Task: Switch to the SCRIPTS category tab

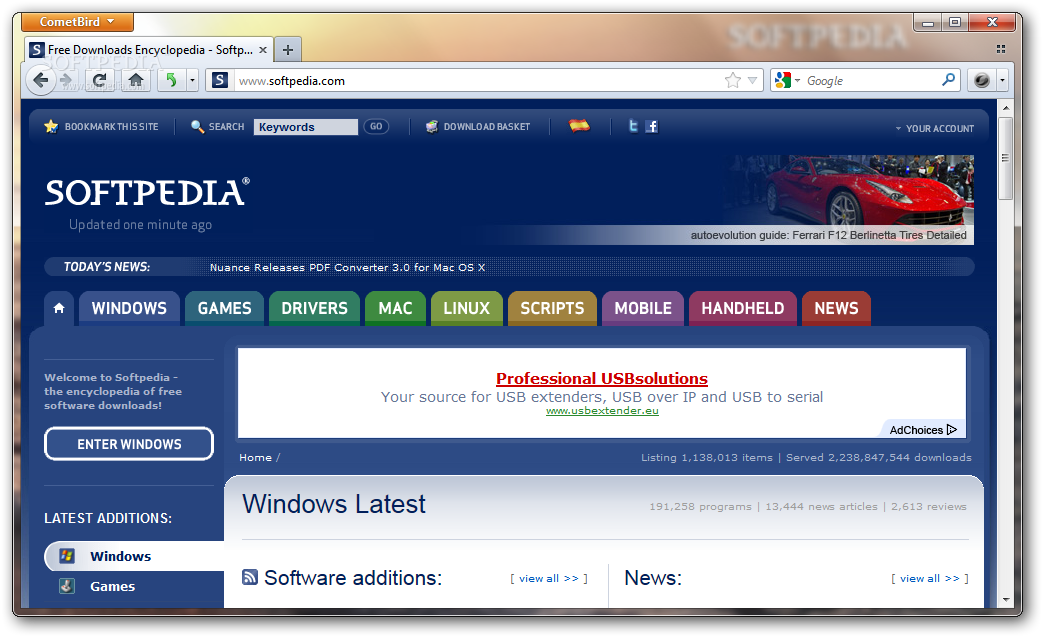Action: [x=552, y=308]
